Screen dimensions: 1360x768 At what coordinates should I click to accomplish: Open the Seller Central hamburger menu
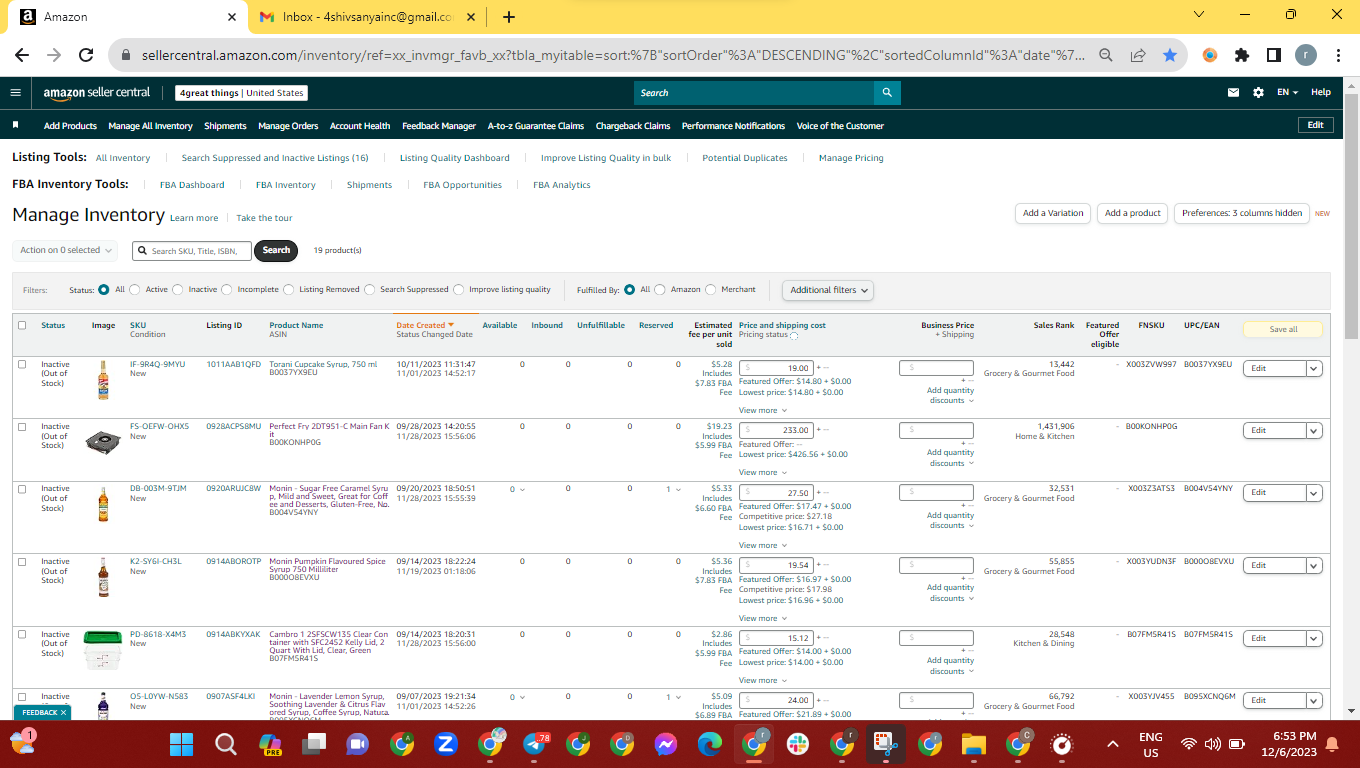click(x=15, y=92)
